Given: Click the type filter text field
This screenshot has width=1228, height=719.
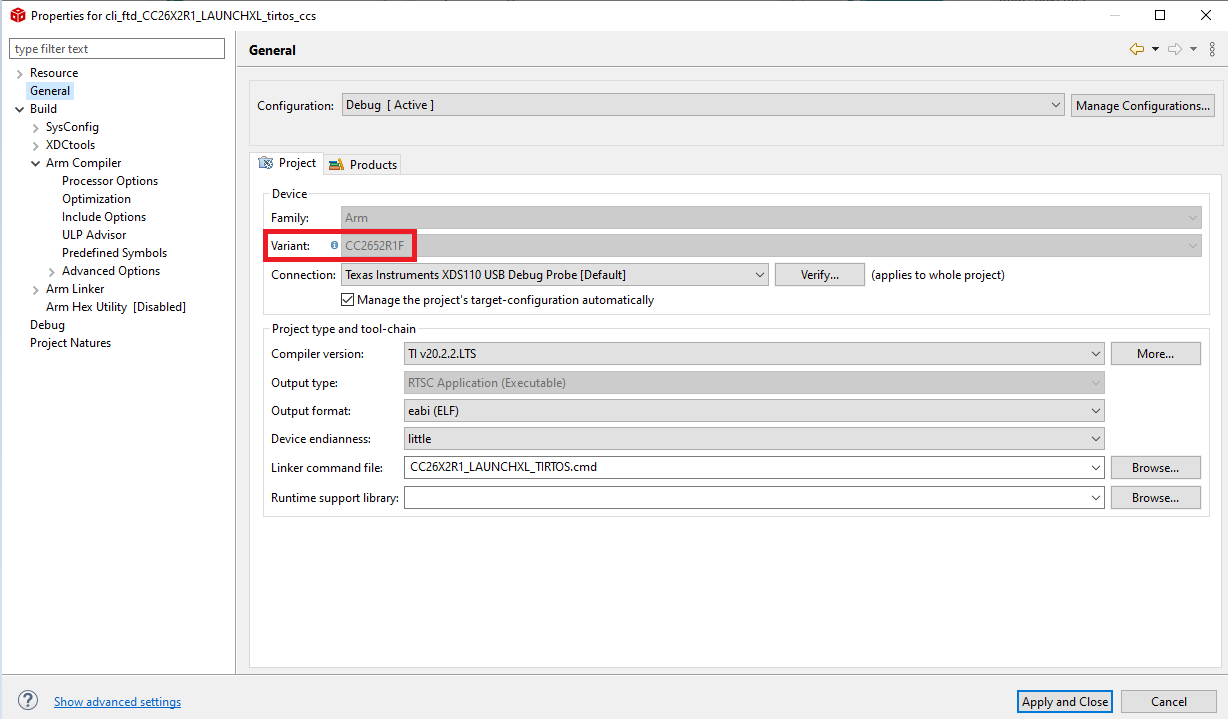Looking at the screenshot, I should (x=117, y=49).
